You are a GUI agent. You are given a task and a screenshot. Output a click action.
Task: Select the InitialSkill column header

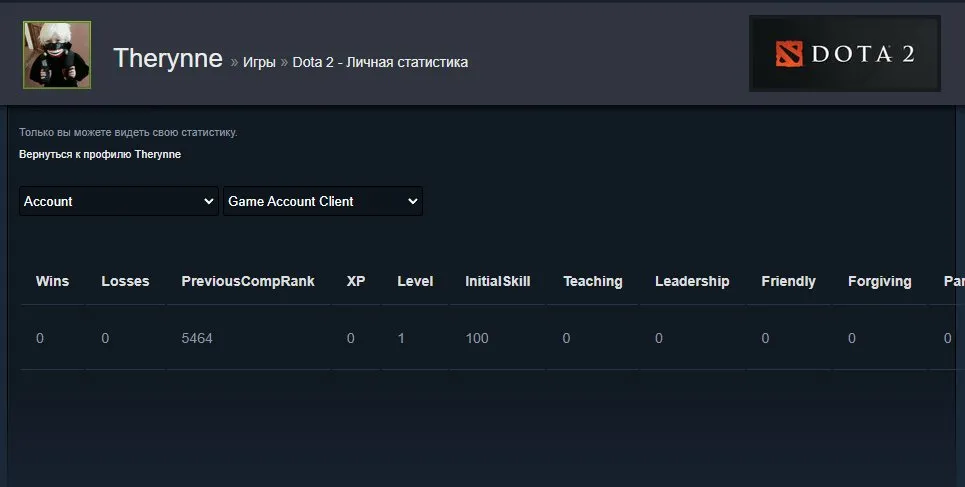click(498, 281)
